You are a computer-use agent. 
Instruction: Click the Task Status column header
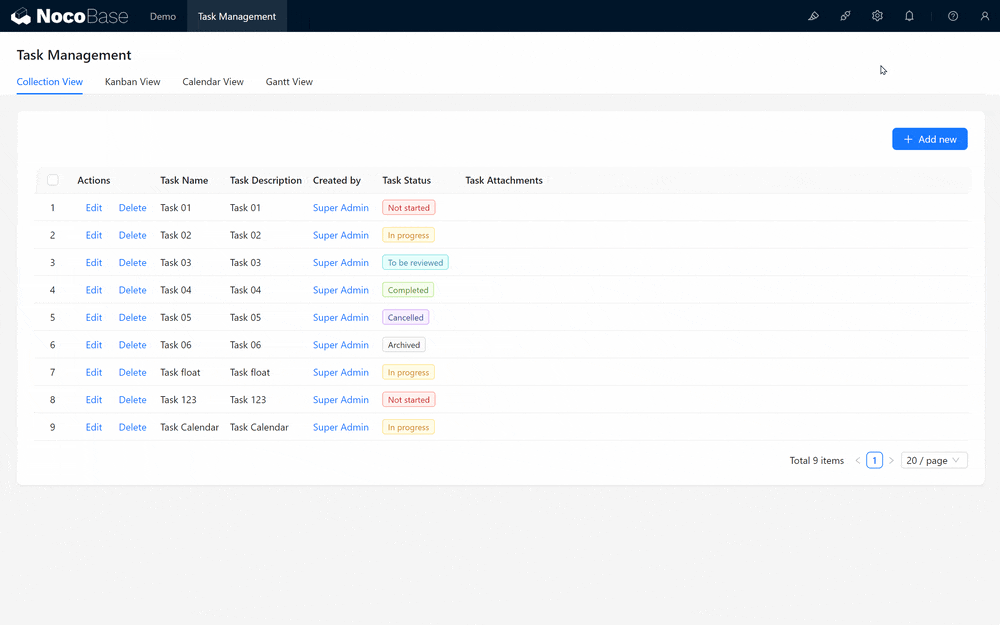406,180
